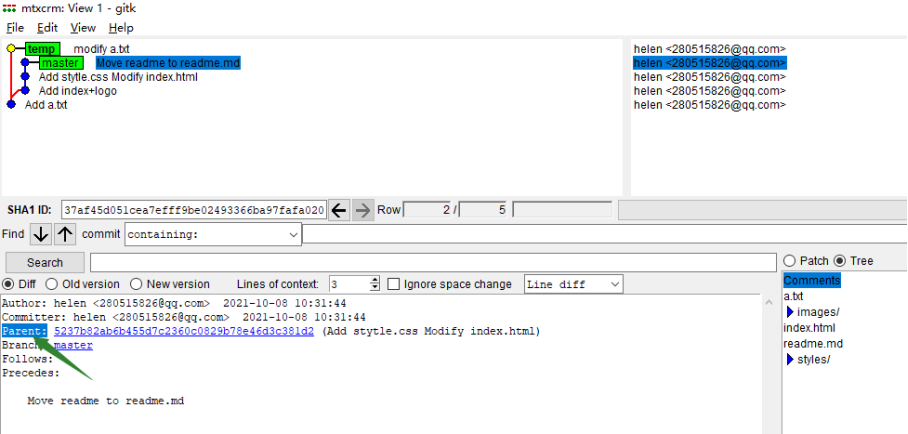Switch file list to Patch mode
908x434 pixels.
[789, 261]
